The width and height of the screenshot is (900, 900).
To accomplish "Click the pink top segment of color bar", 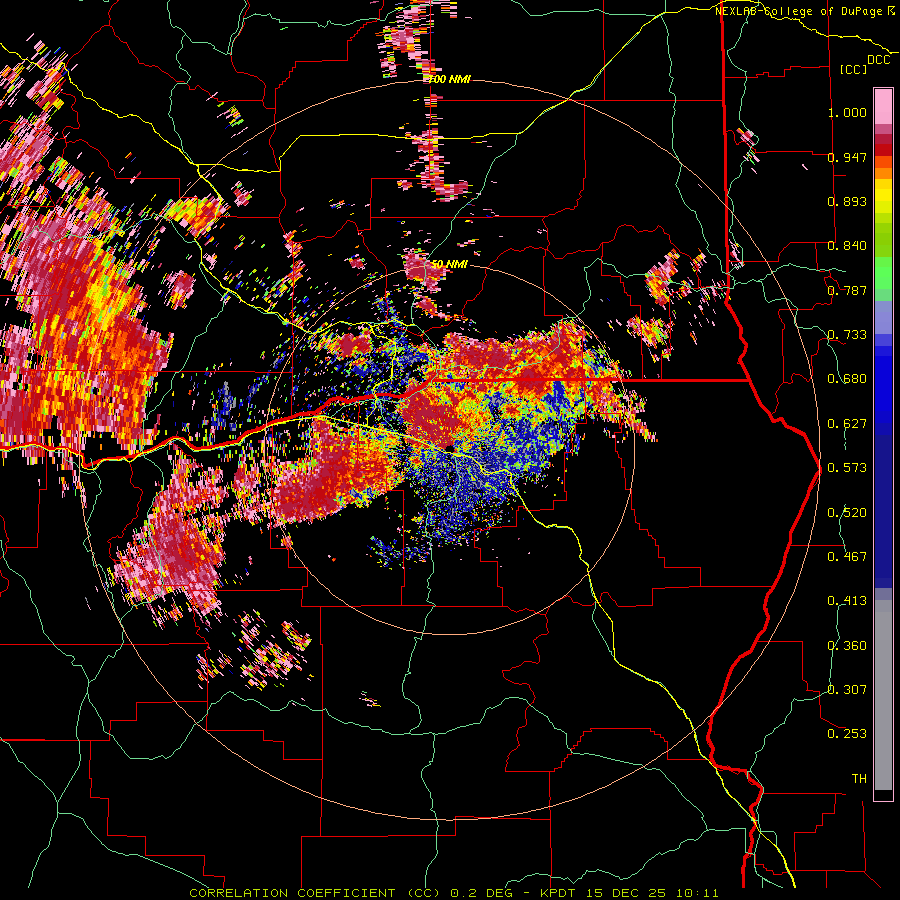I will coord(883,106).
